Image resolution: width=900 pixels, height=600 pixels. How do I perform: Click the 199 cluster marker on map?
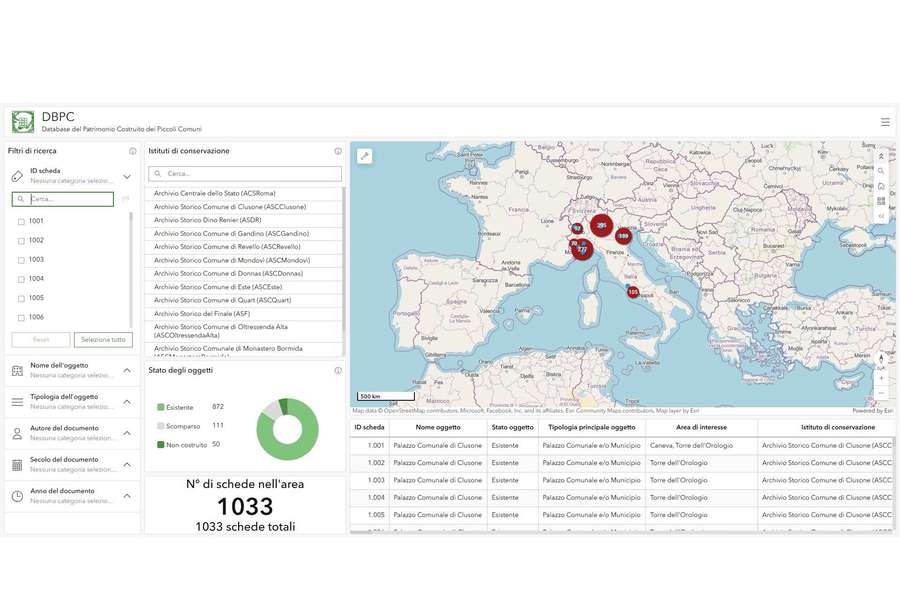623,235
